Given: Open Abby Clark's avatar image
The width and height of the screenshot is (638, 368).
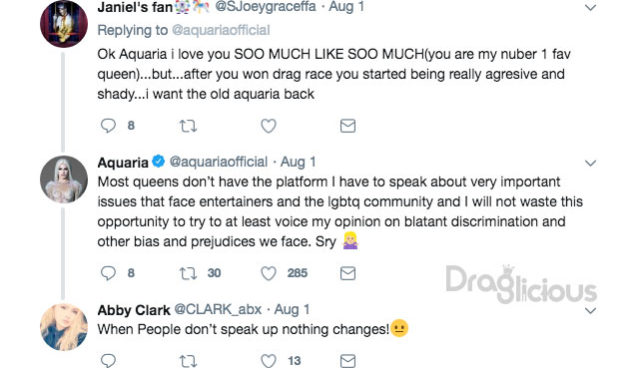Looking at the screenshot, I should (64, 327).
